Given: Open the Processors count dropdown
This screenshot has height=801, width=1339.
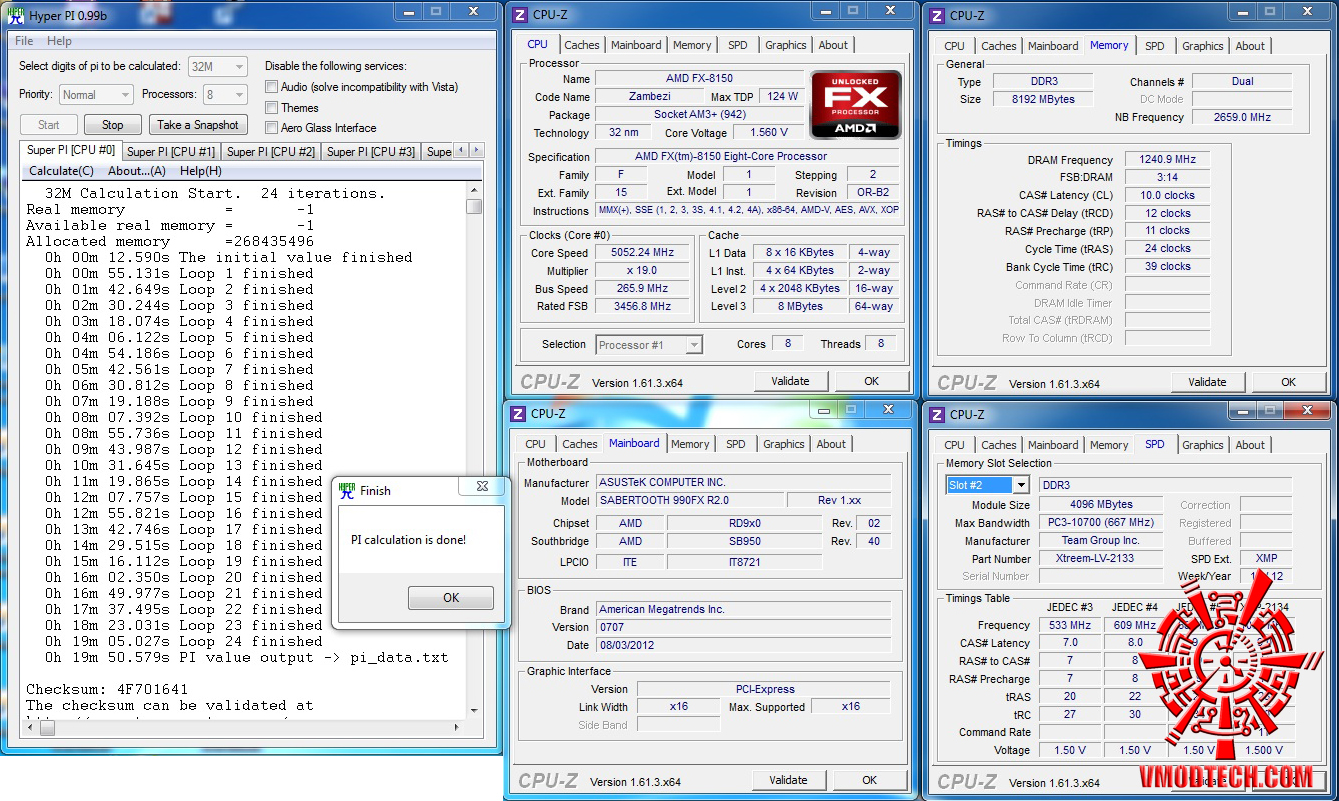Looking at the screenshot, I should pos(225,95).
